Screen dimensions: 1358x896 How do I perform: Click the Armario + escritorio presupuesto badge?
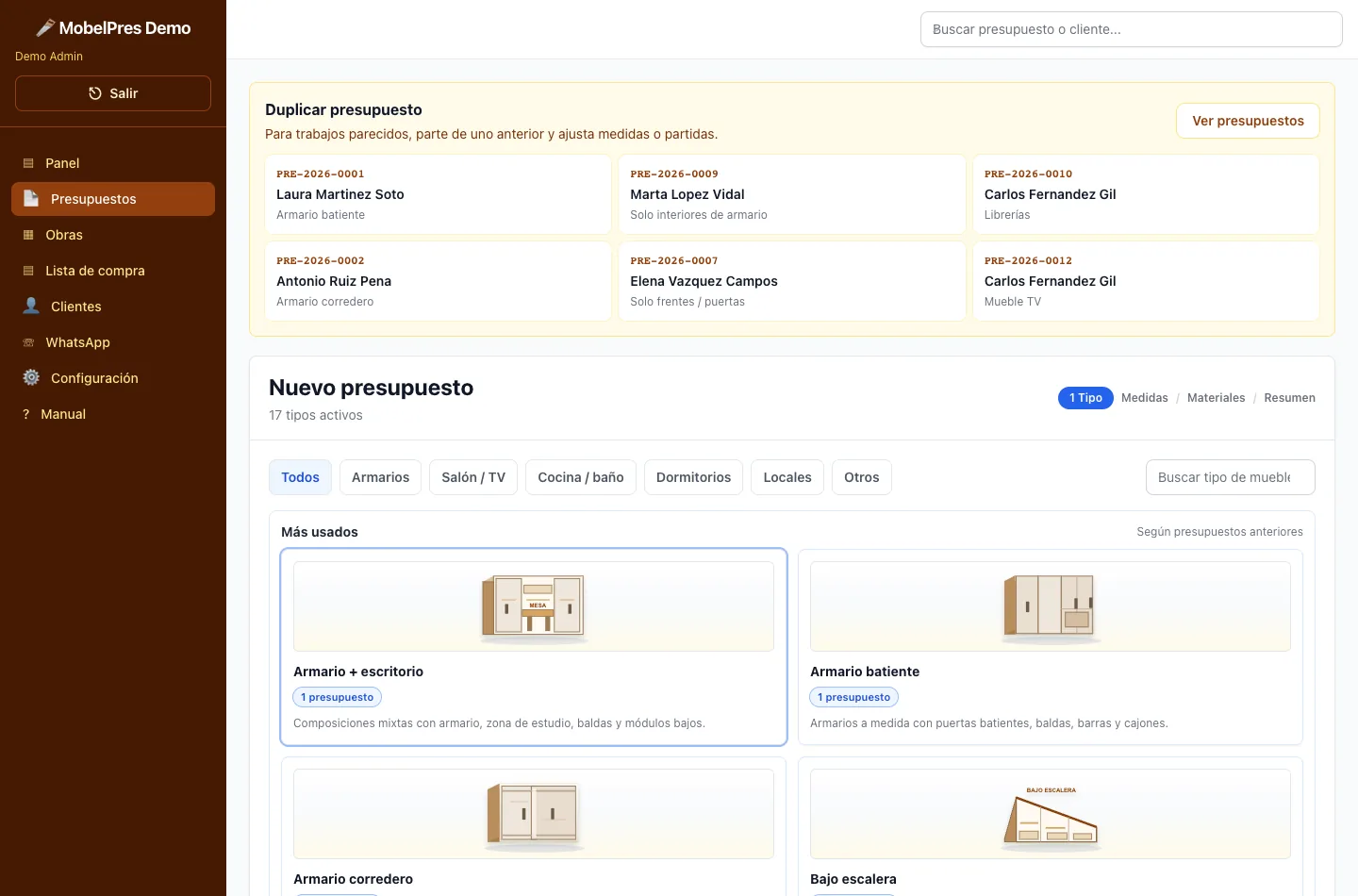tap(338, 697)
